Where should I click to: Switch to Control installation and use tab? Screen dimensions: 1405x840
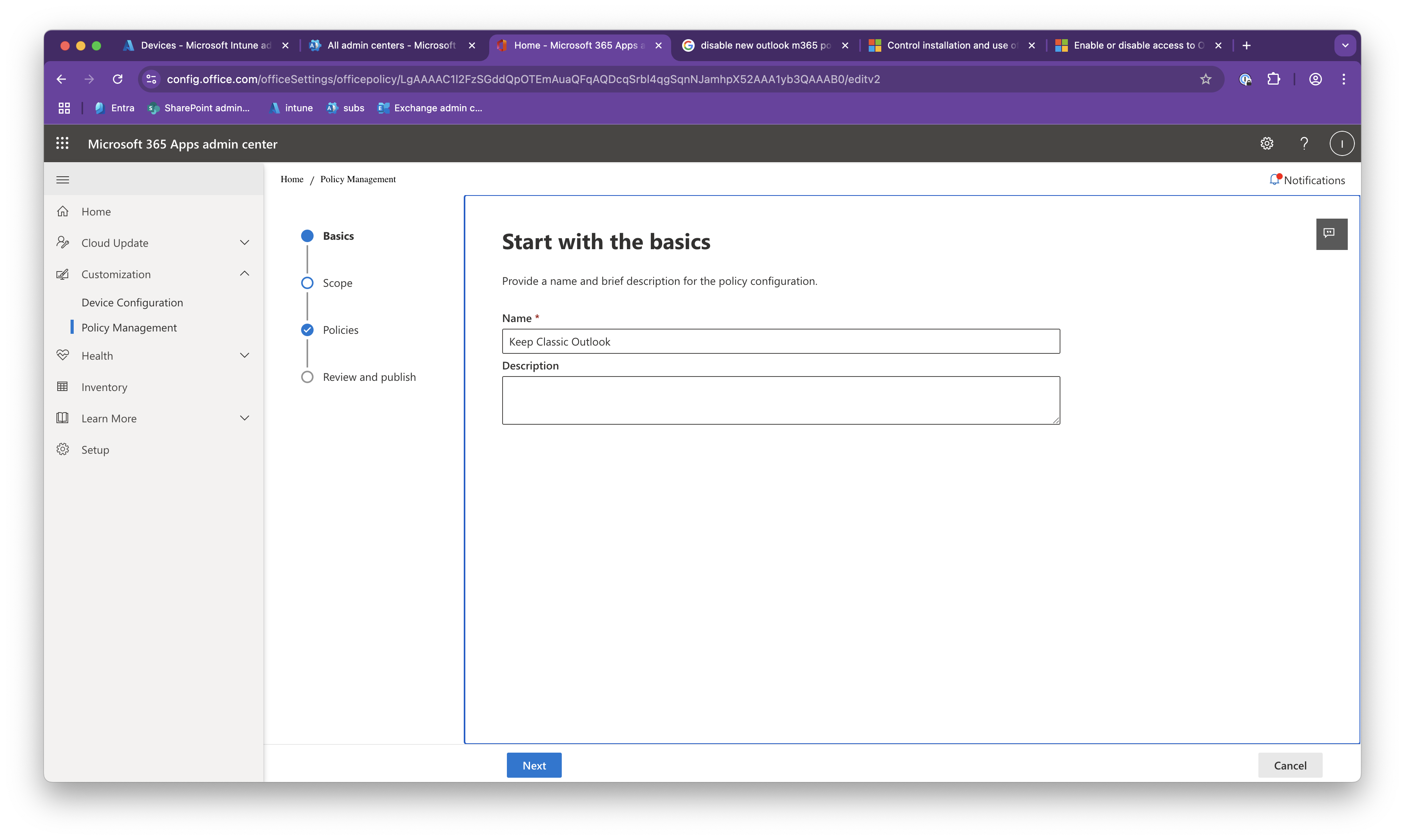coord(951,45)
